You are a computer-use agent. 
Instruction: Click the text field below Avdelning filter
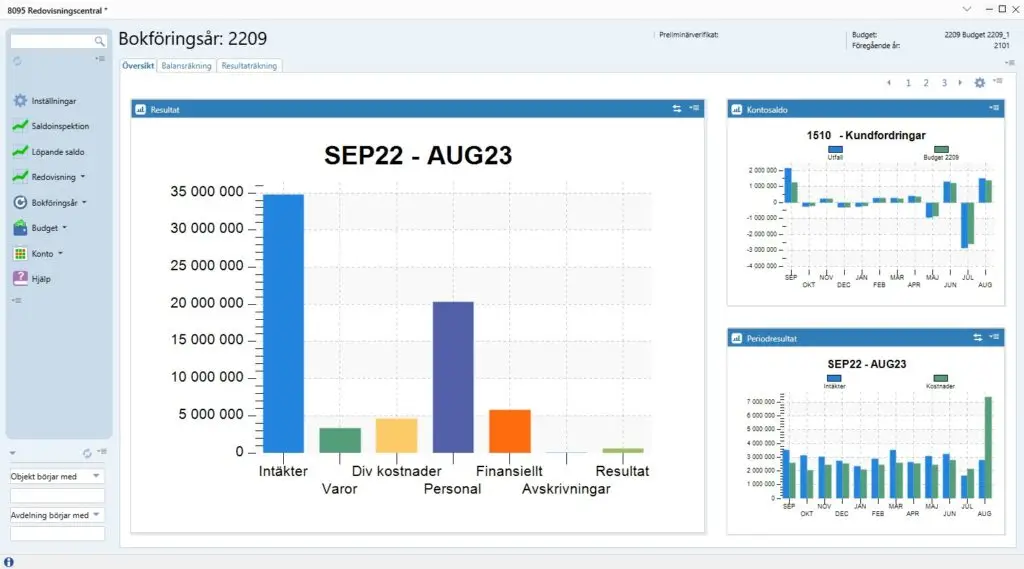coord(57,534)
